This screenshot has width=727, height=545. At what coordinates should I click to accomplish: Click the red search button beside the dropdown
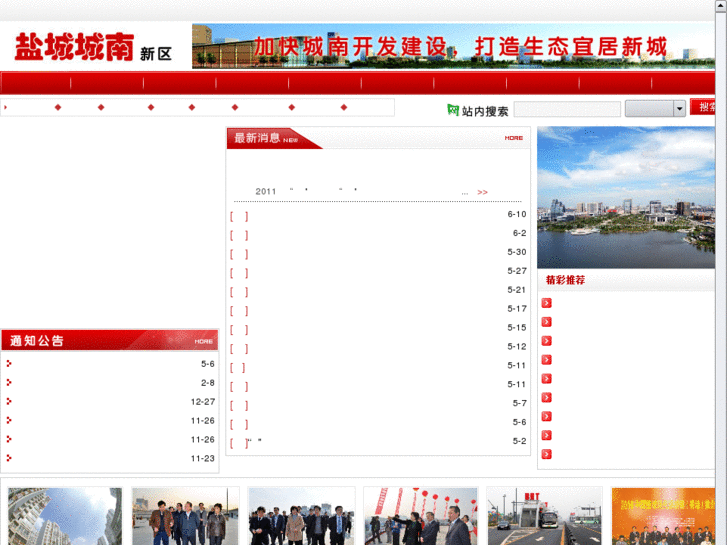coord(702,107)
